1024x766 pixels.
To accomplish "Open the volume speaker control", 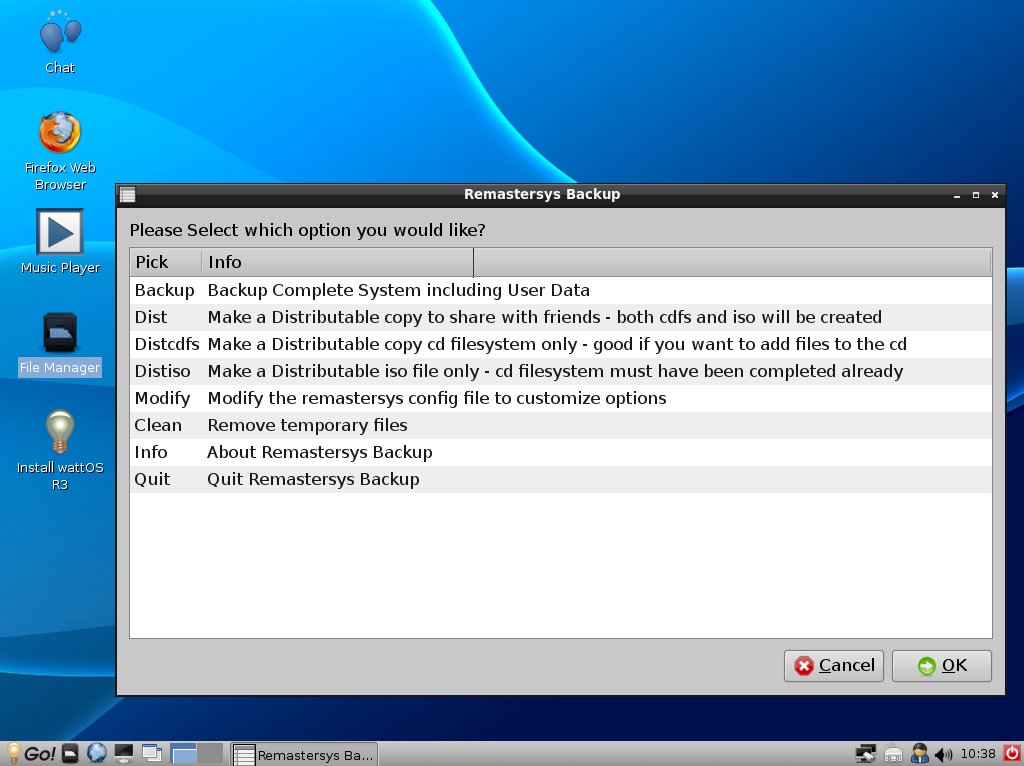I will click(x=943, y=754).
